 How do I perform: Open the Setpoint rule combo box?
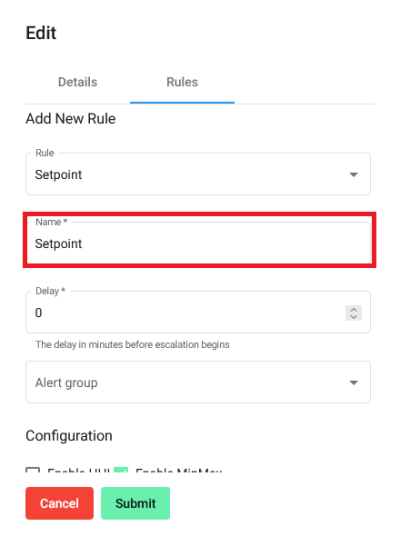coord(198,174)
